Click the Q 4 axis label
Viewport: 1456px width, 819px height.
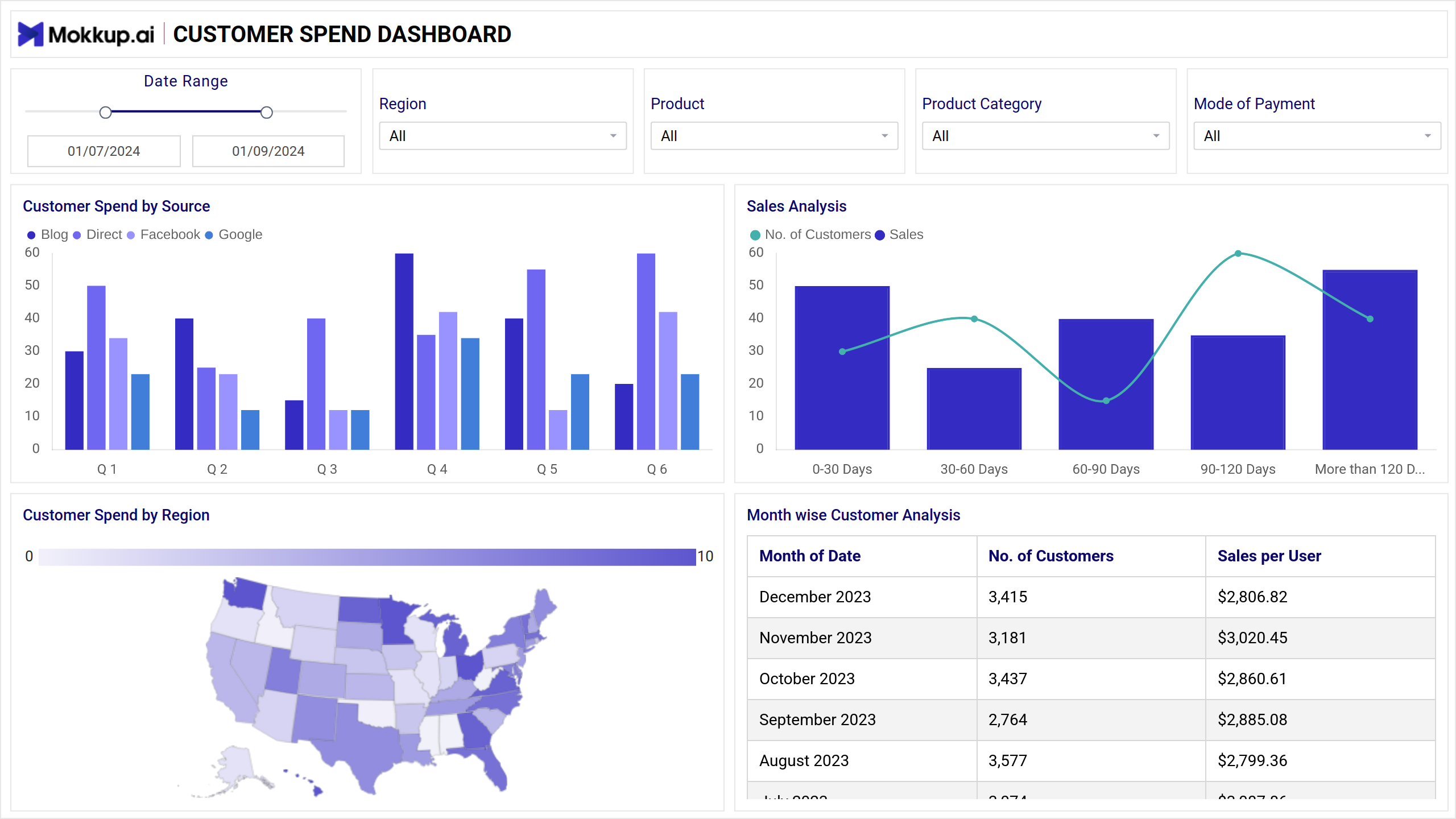coord(437,469)
